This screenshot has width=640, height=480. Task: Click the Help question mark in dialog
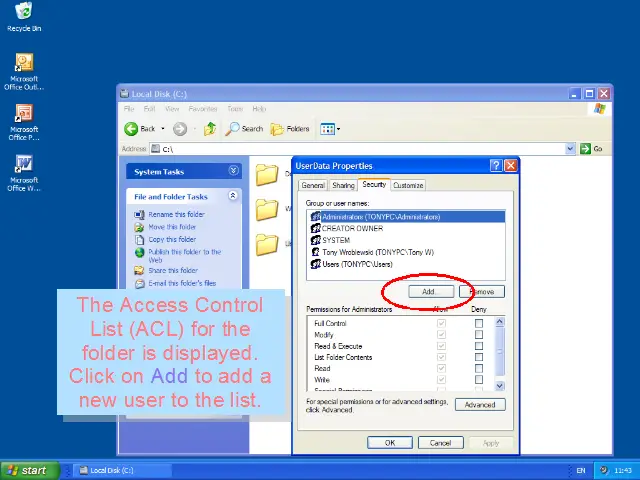(496, 166)
